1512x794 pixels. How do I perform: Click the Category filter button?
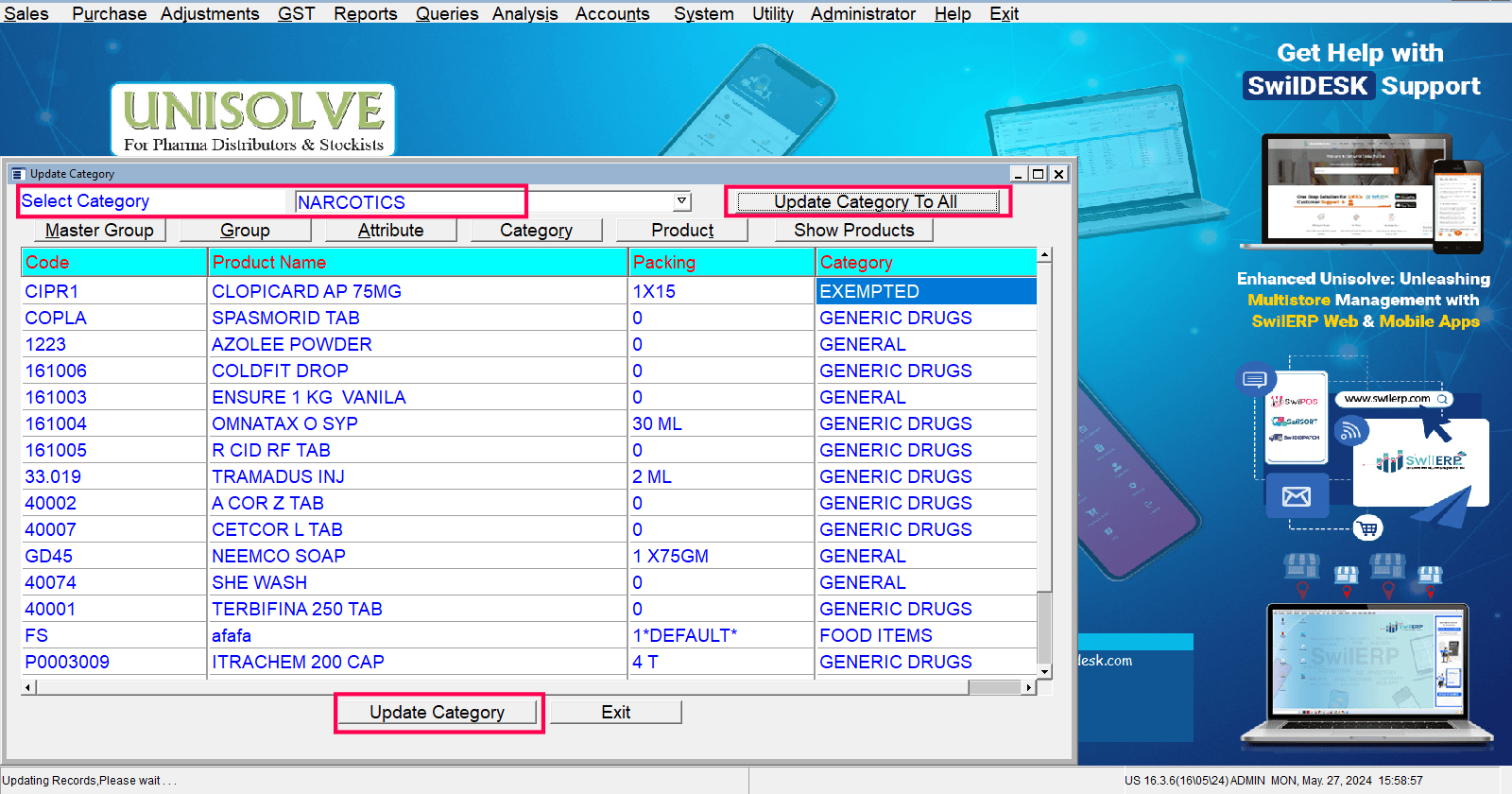(536, 230)
